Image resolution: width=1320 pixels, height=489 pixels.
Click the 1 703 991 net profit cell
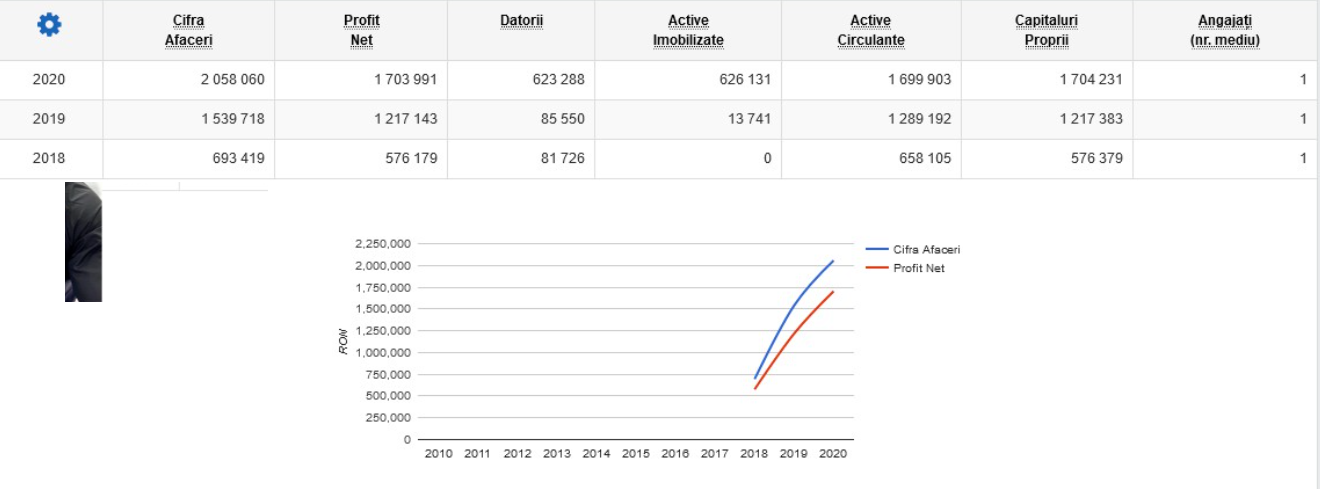(x=404, y=79)
